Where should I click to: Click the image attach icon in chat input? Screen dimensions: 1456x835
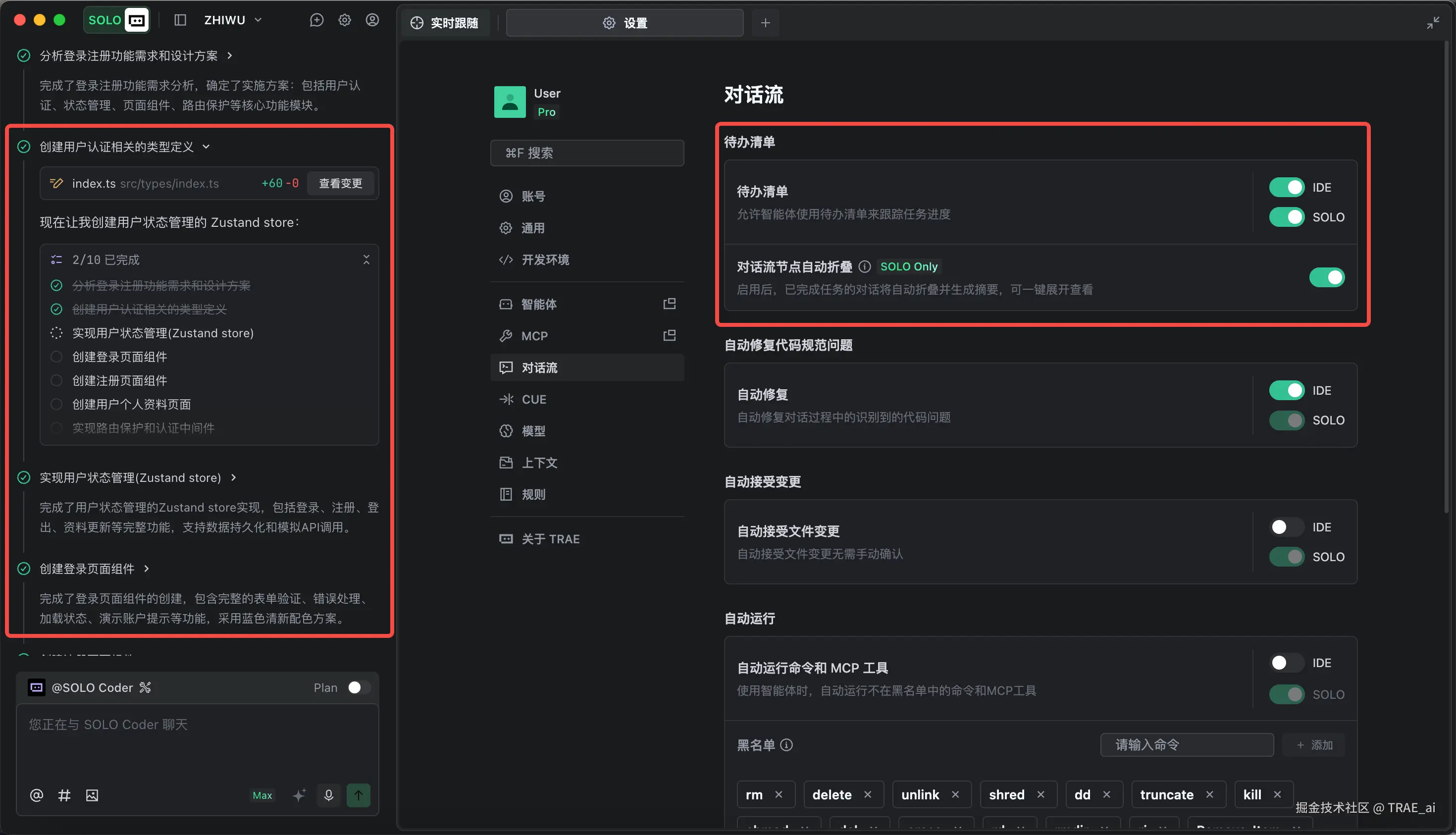coord(92,795)
